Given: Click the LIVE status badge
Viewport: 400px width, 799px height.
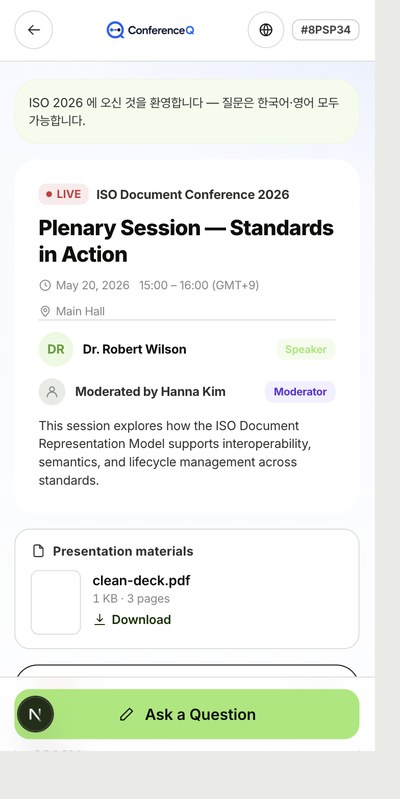Looking at the screenshot, I should pos(64,194).
